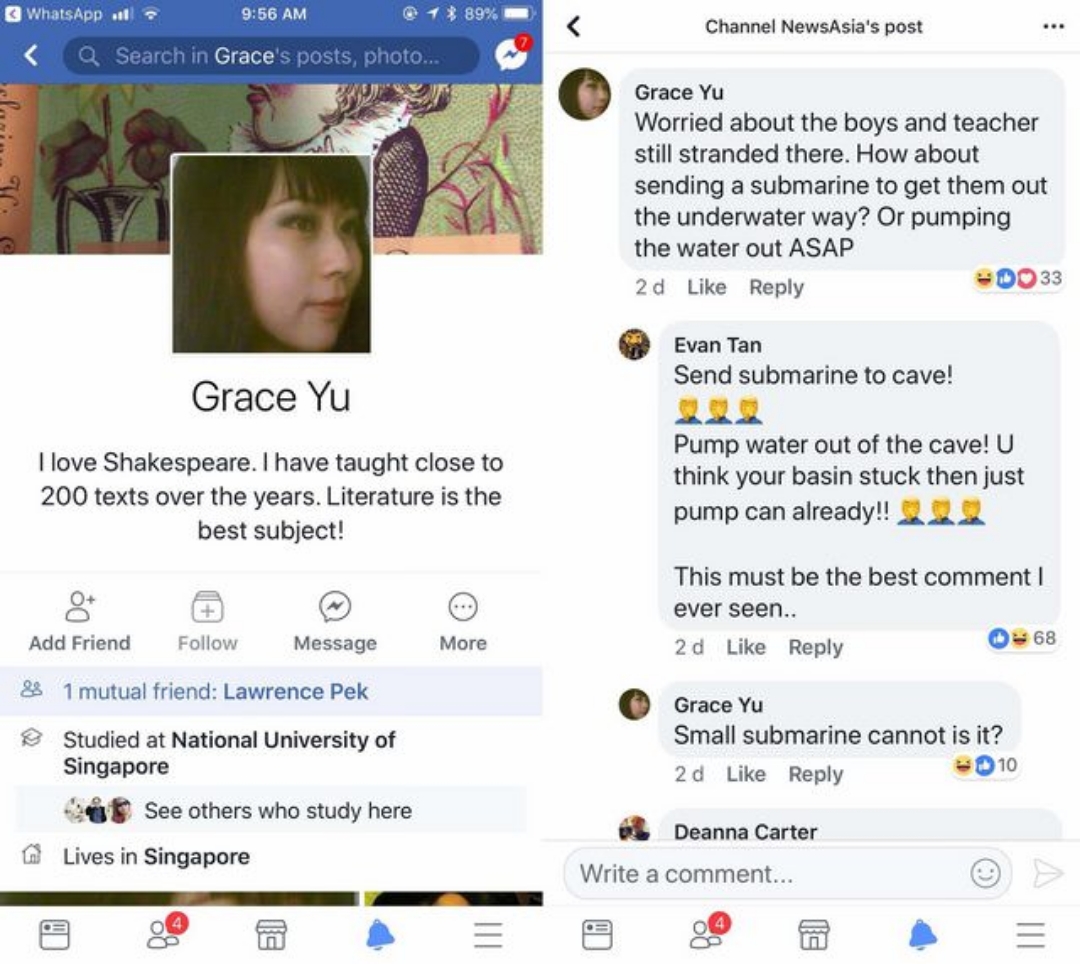This screenshot has width=1080, height=964.
Task: Tap the send arrow beside comment field
Action: click(1047, 874)
